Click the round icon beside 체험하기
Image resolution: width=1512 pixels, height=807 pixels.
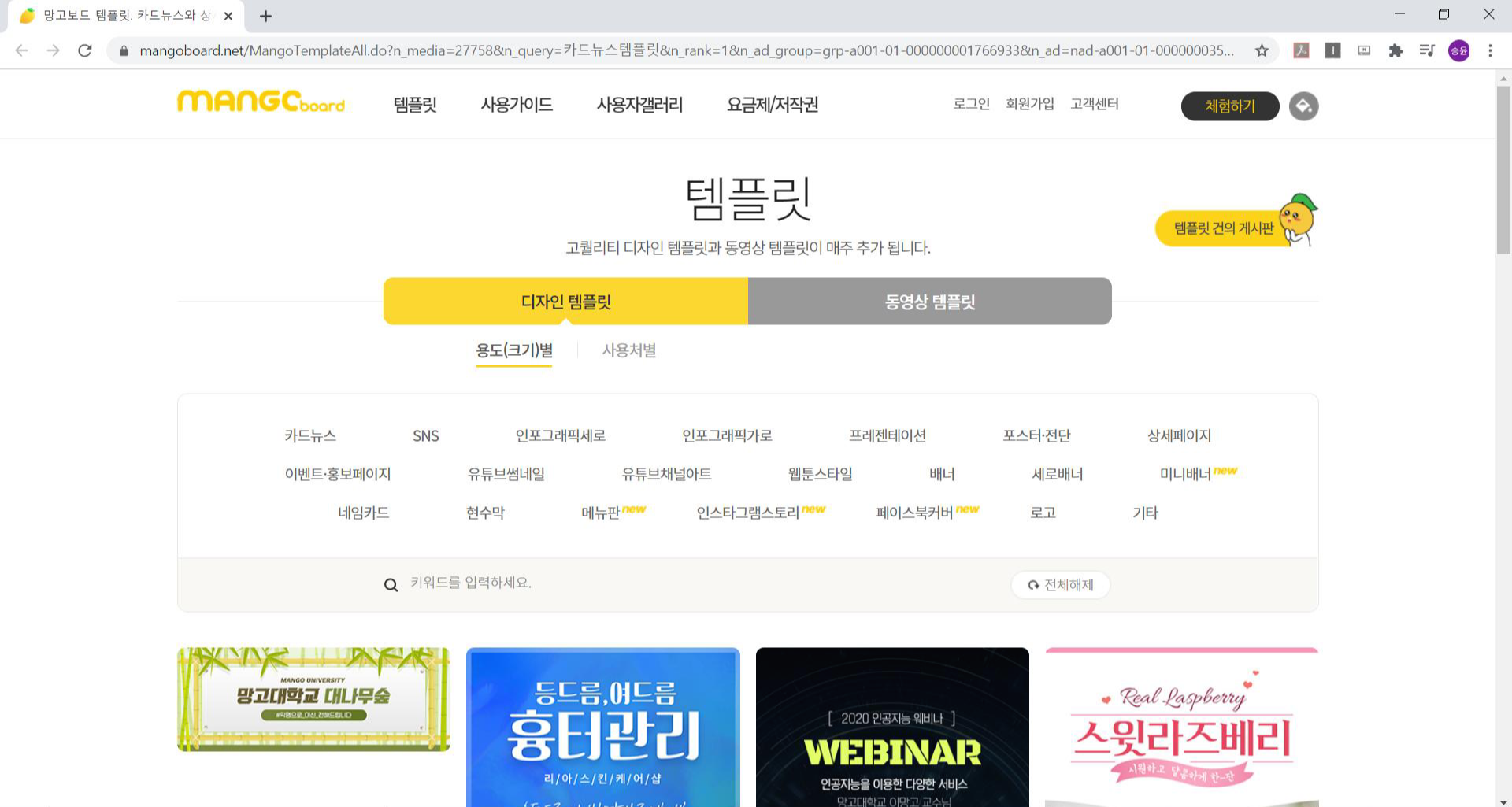pos(1303,106)
